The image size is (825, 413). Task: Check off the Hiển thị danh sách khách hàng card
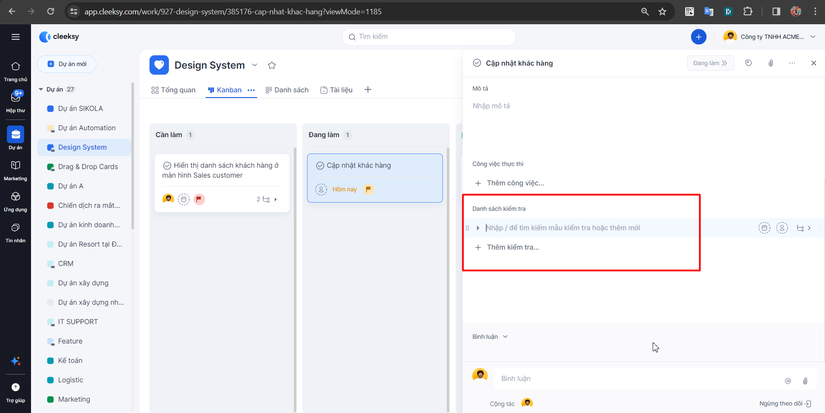[167, 165]
